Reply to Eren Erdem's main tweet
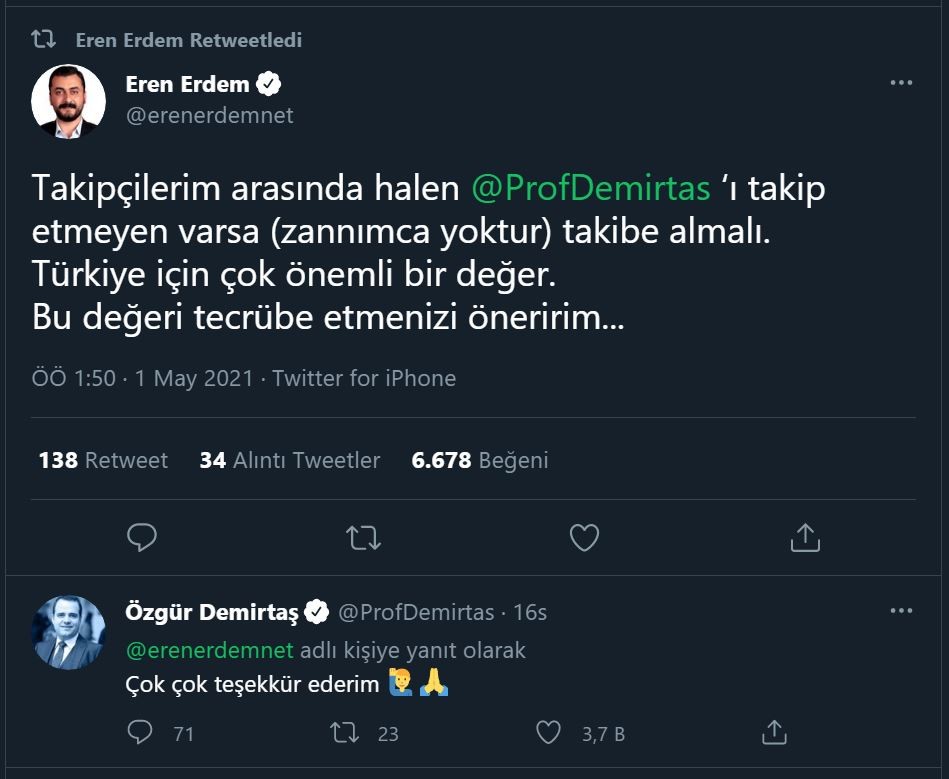Screen dimensions: 949x779 click(x=143, y=538)
